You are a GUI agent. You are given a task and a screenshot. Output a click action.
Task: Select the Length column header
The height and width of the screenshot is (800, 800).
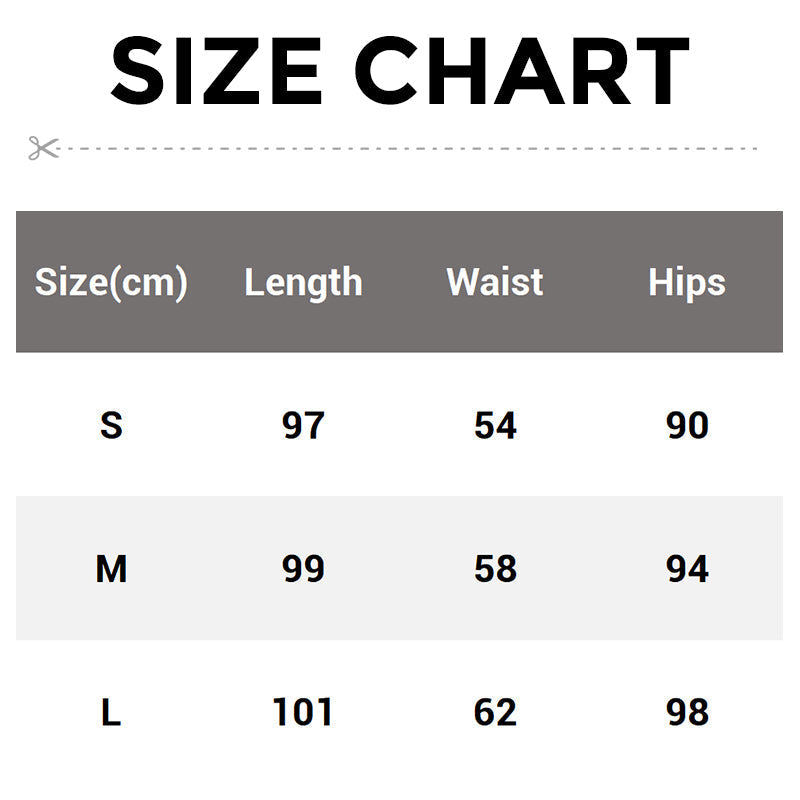pos(304,283)
